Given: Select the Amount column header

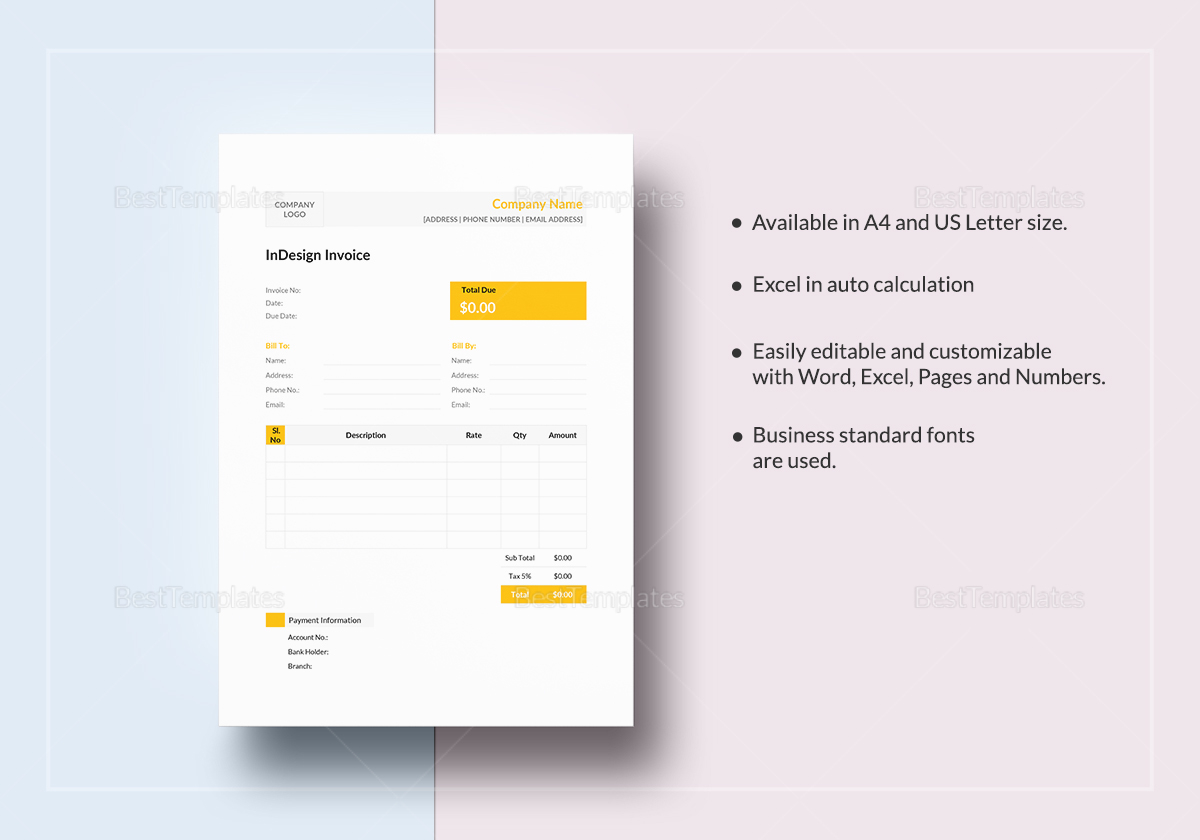Looking at the screenshot, I should (563, 434).
